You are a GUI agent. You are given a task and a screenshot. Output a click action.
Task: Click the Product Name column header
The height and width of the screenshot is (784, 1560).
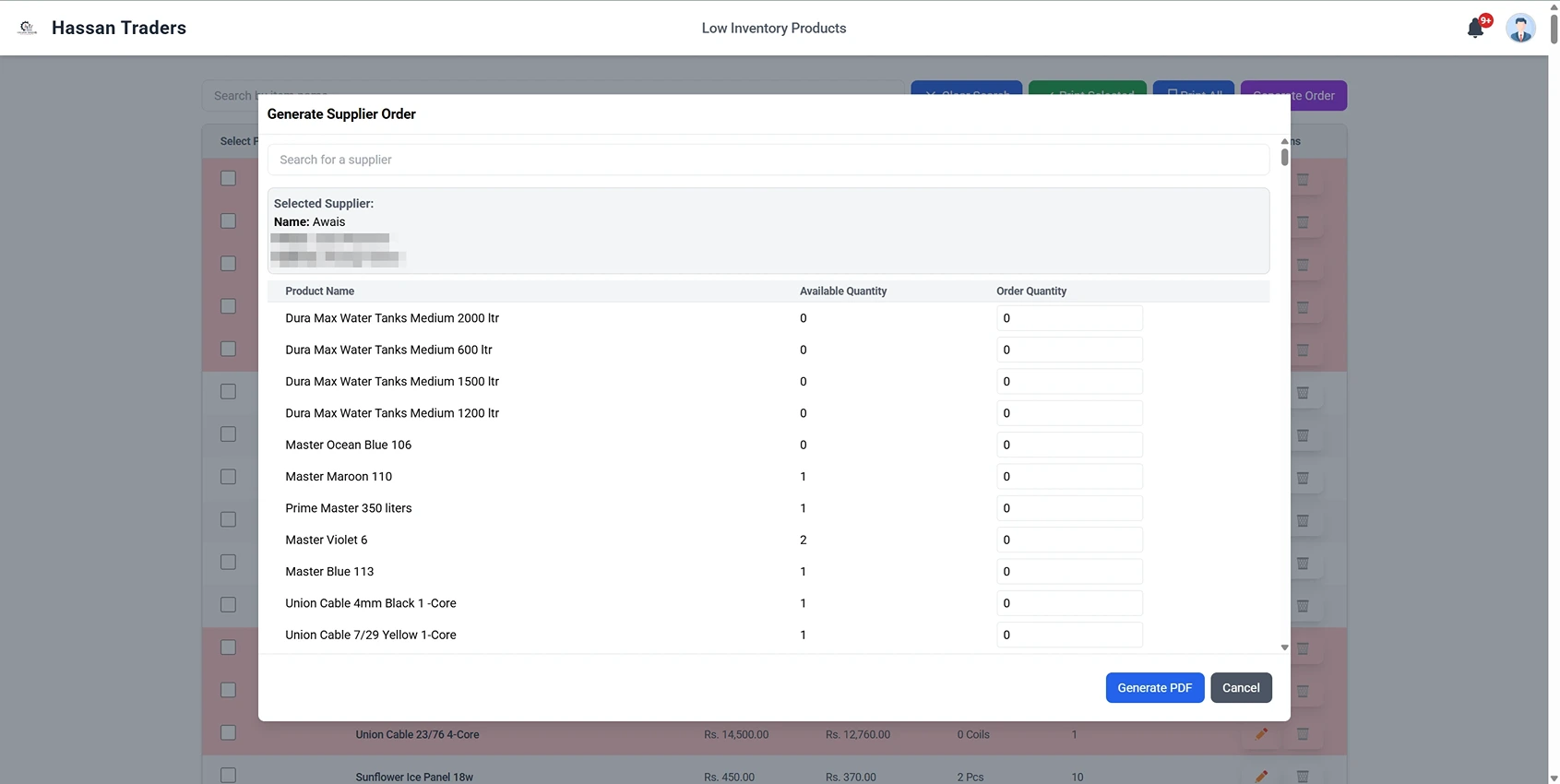click(x=319, y=291)
